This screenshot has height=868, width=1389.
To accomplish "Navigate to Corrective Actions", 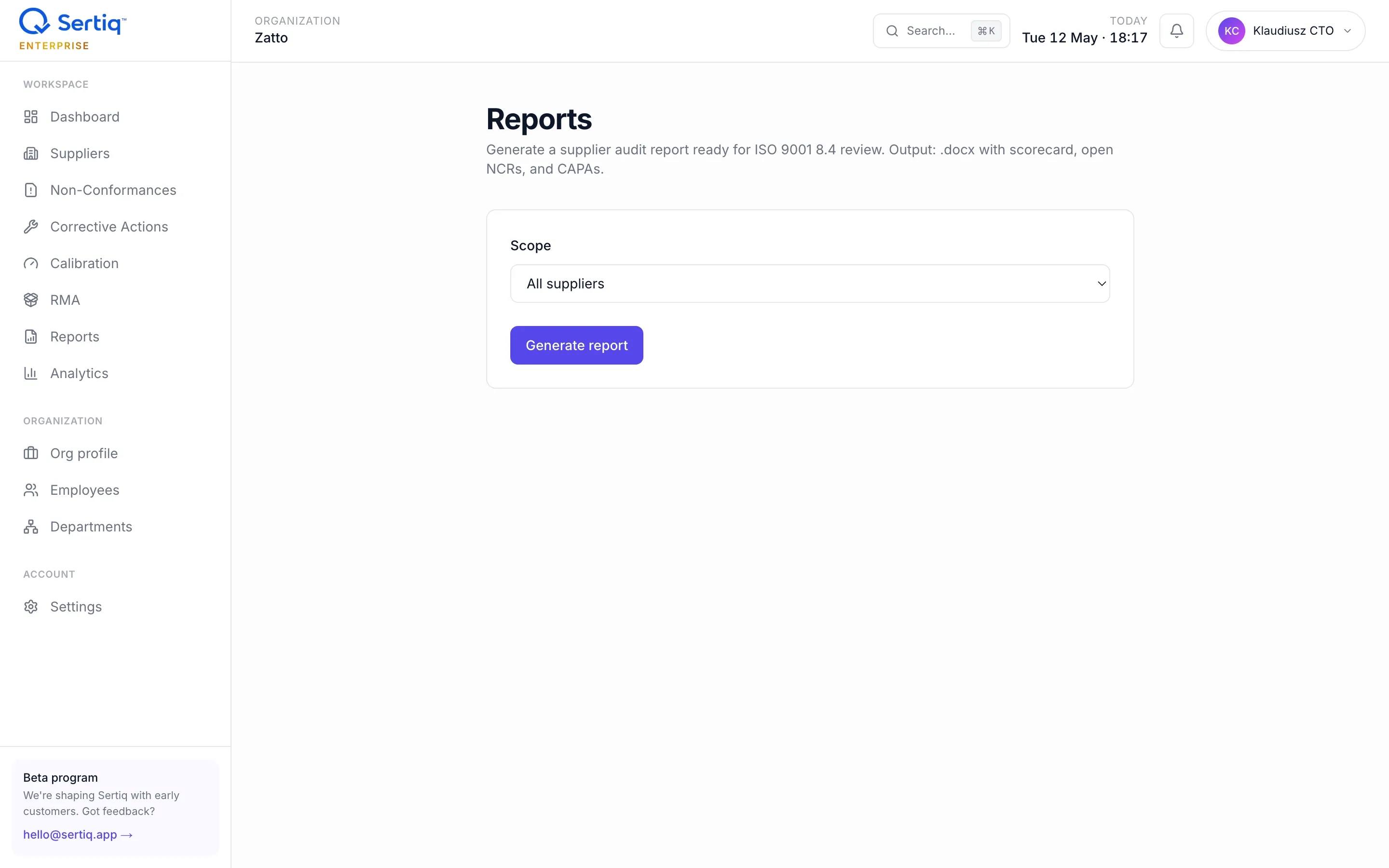I will tap(115, 227).
